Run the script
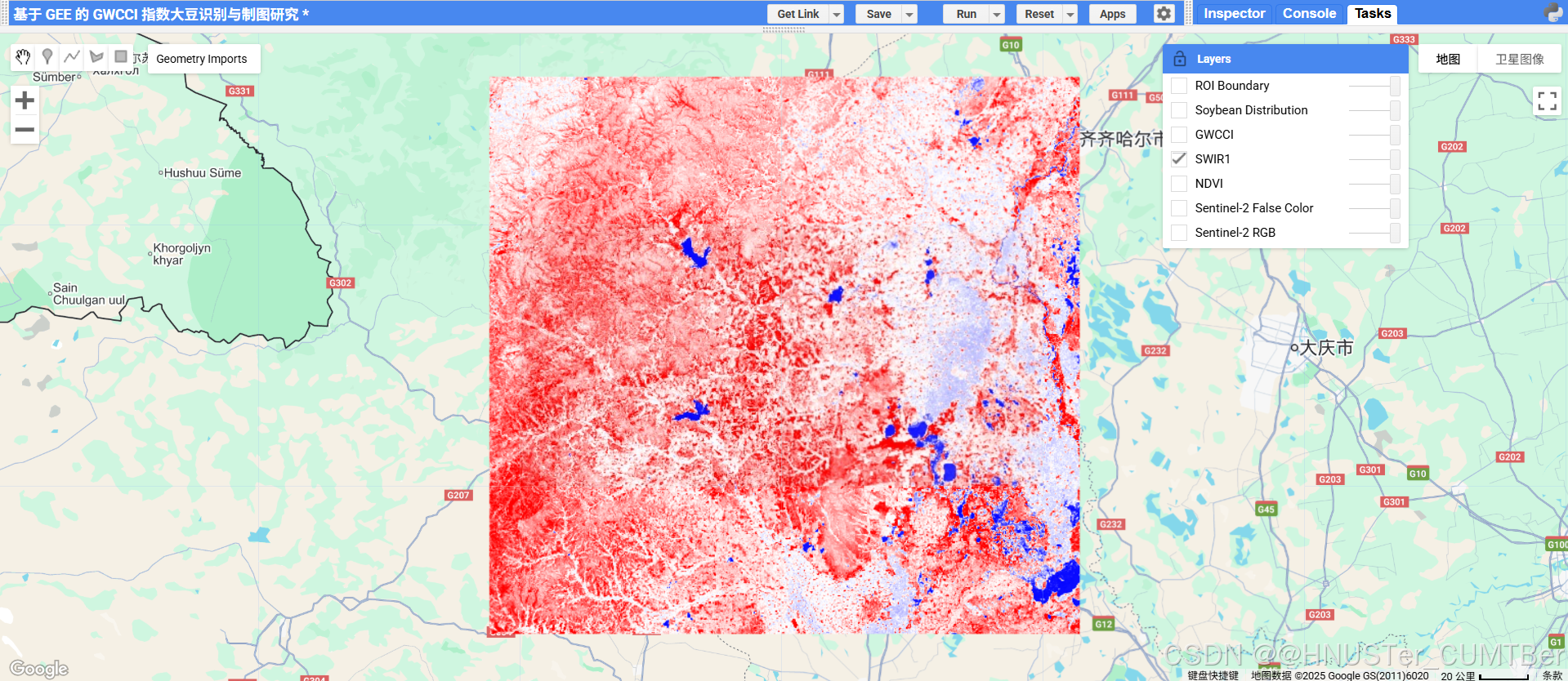 [966, 14]
